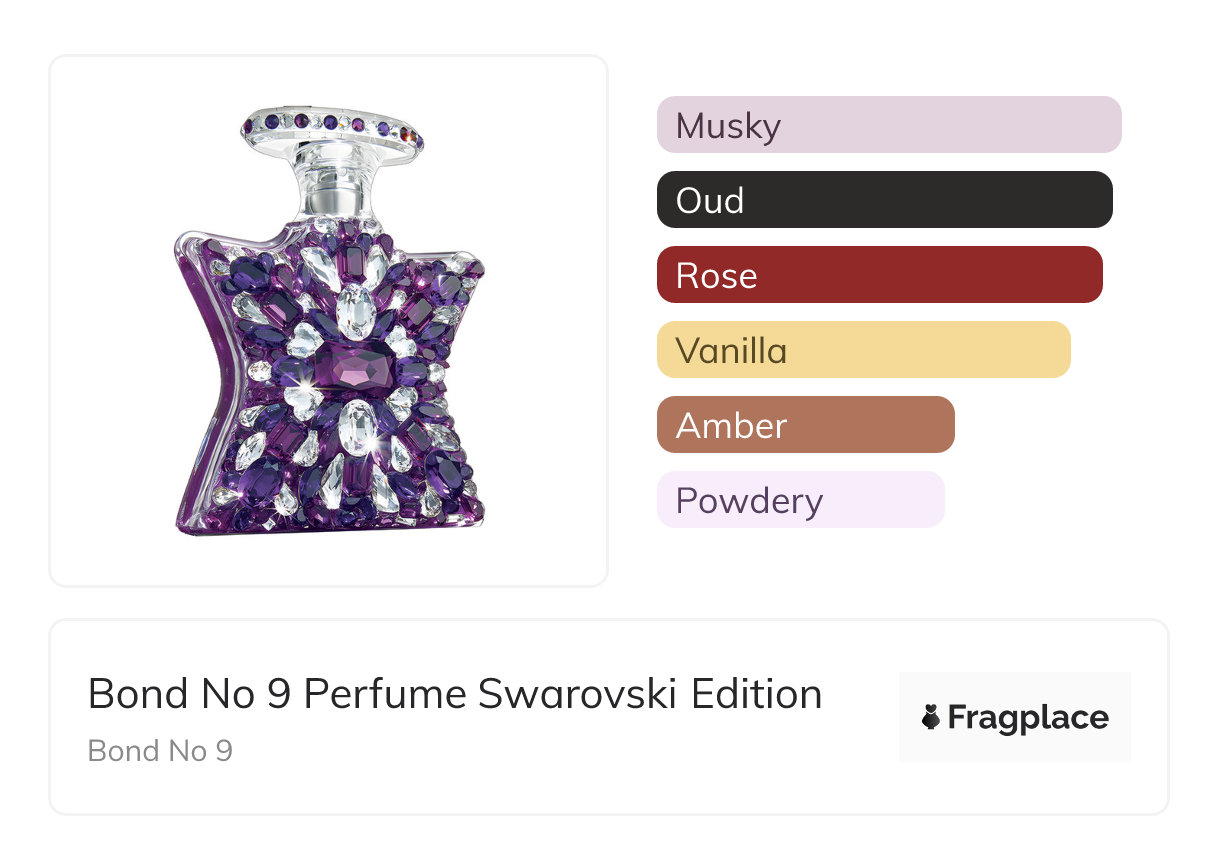
Task: Click the Fragplace wordmark text
Action: click(x=1028, y=718)
